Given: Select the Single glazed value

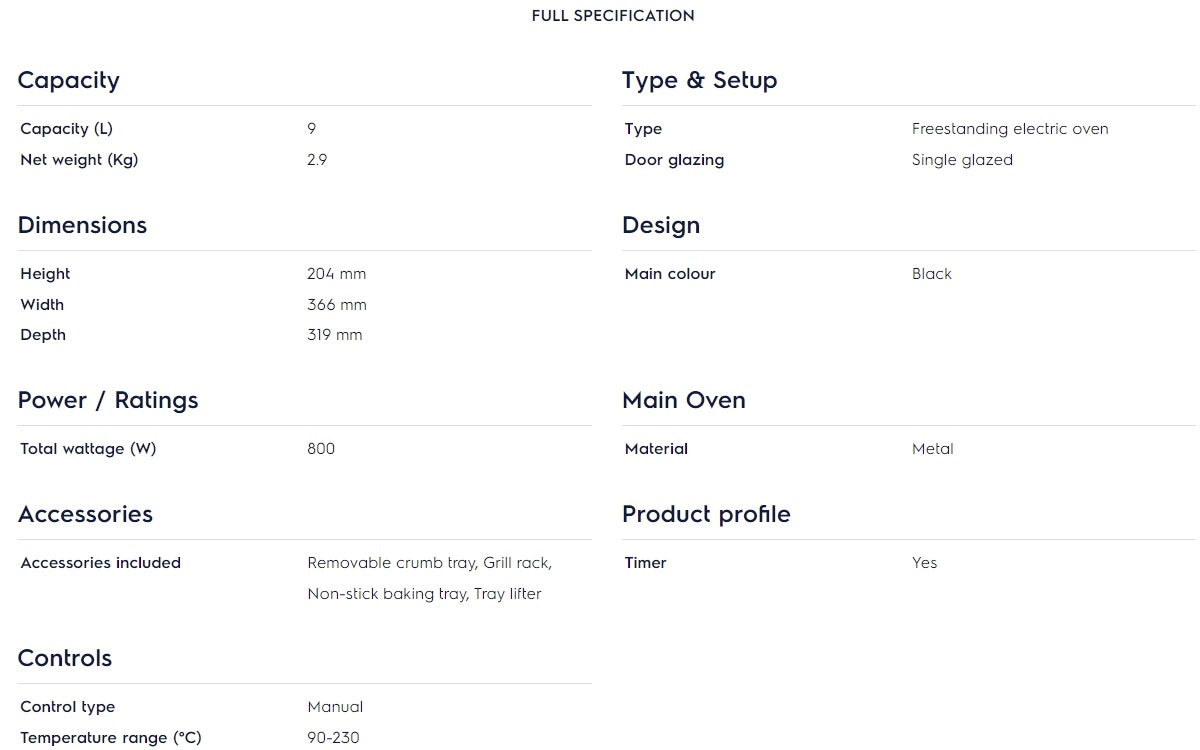Looking at the screenshot, I should [962, 160].
